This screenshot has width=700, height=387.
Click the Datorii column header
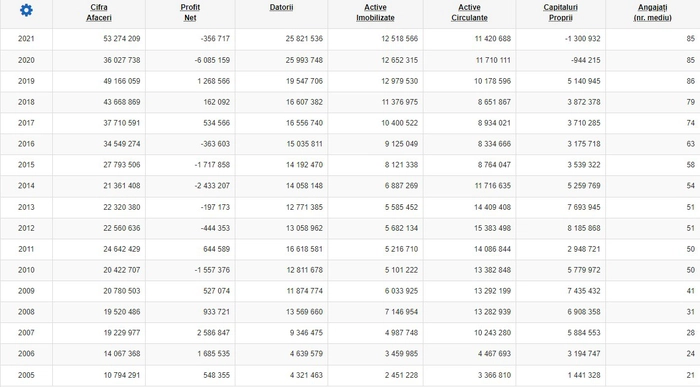point(281,8)
